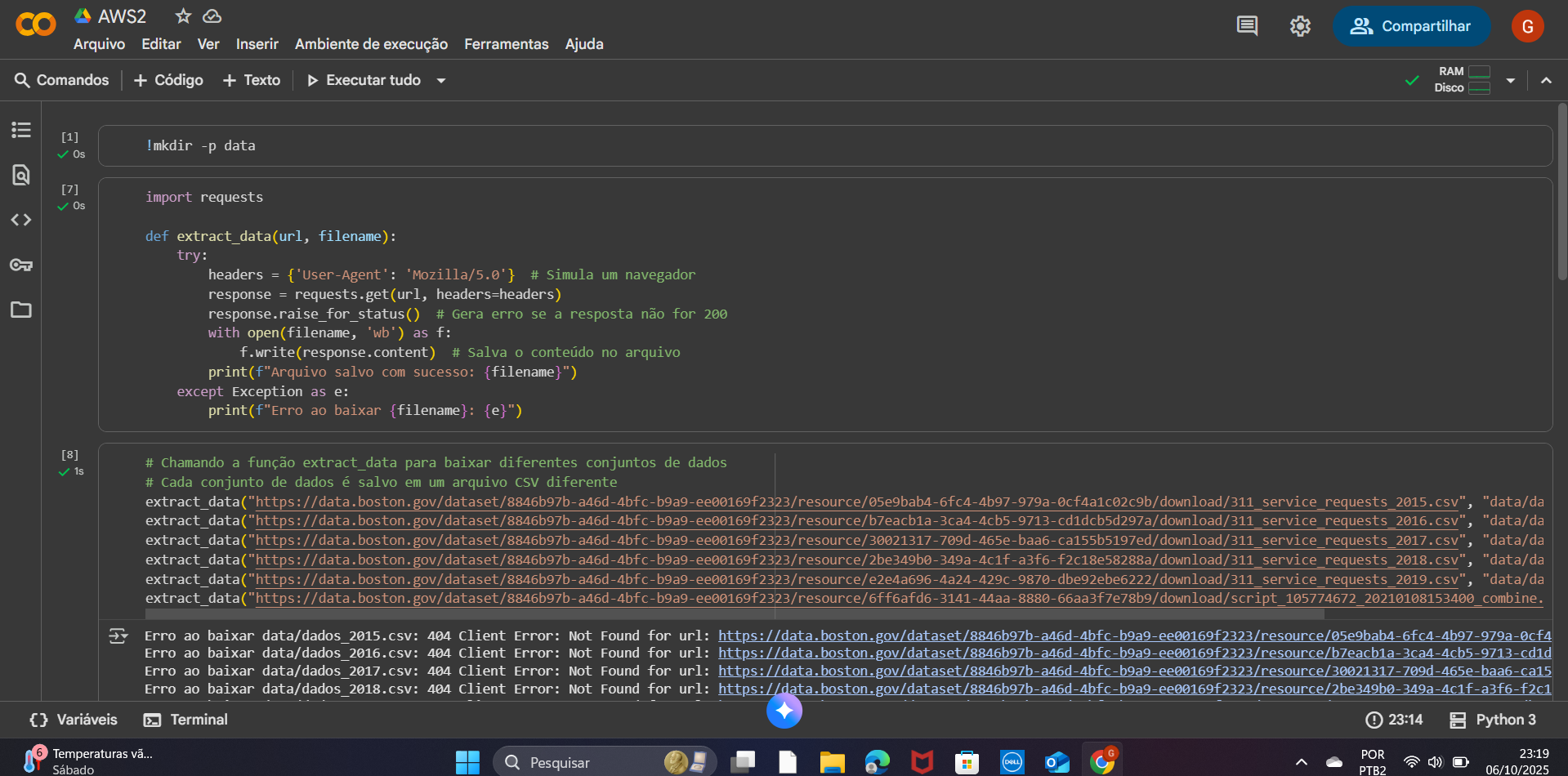The width and height of the screenshot is (1568, 776).
Task: Show hidden system tray icons chevron
Action: 1301,762
